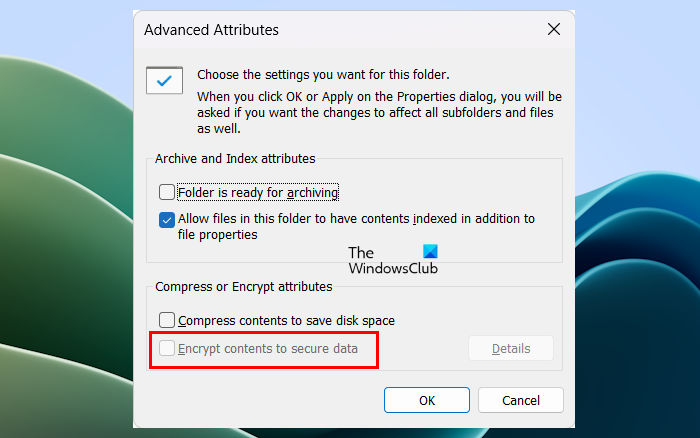Click TheWindowsClub blue square logo
The width and height of the screenshot is (700, 438).
(430, 251)
